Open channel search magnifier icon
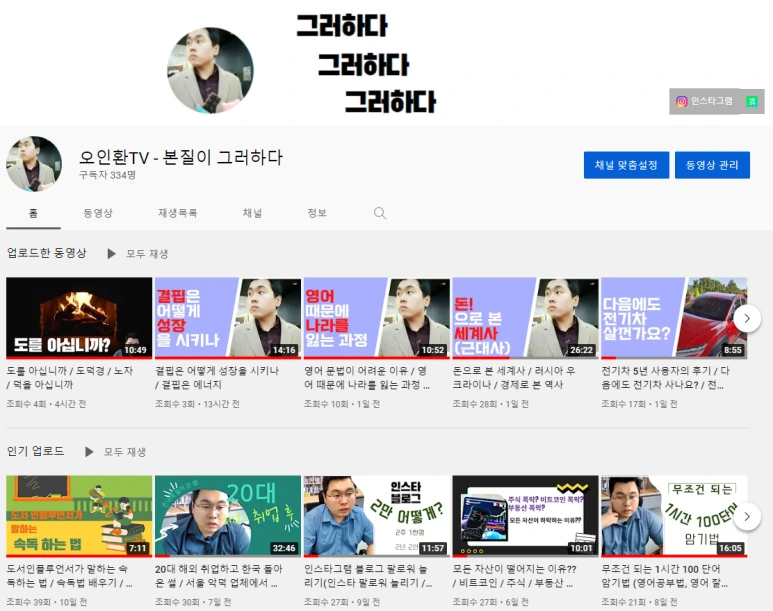The width and height of the screenshot is (773, 611). (380, 213)
